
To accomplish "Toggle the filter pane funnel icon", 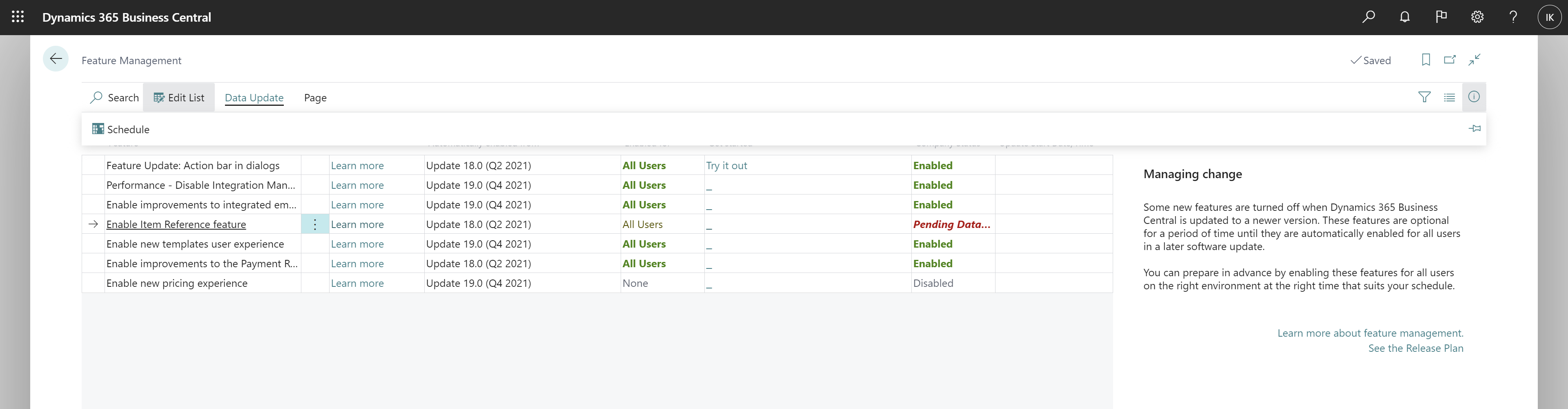I will [x=1425, y=97].
